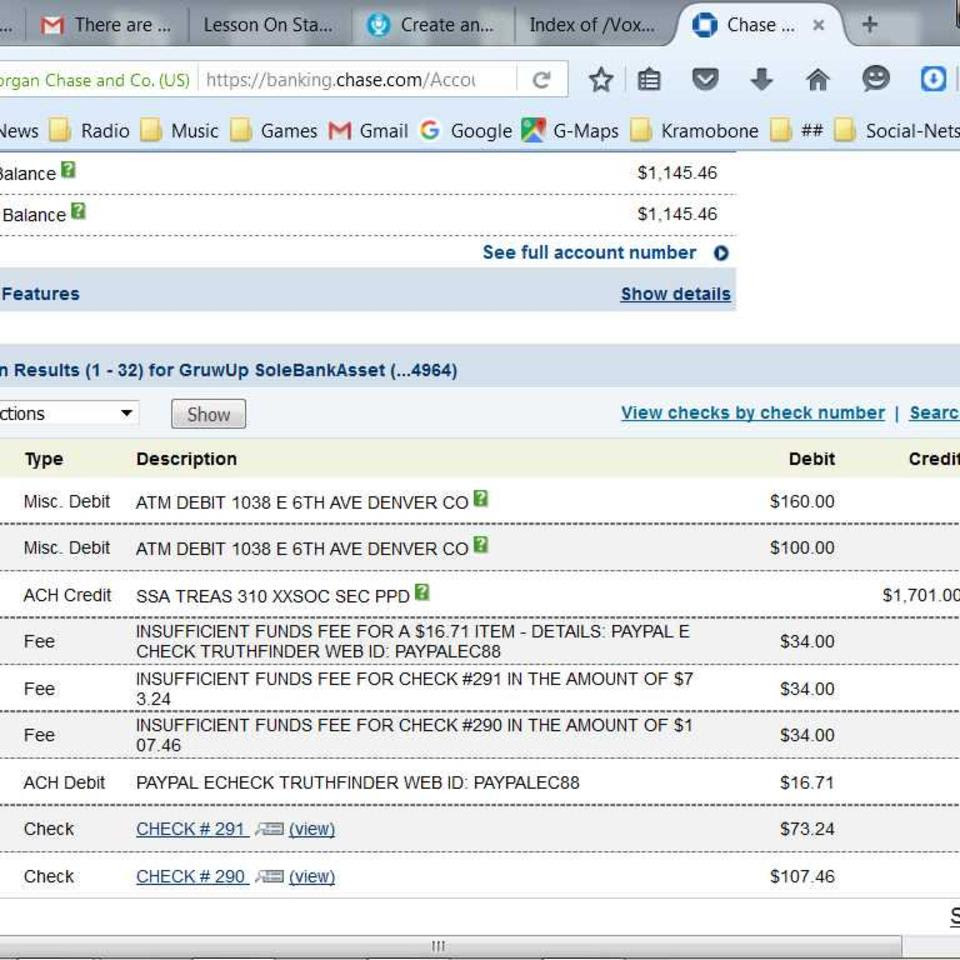Click the PAYPAL ECHECK TRUTHFINDER ACH Debit description
This screenshot has width=960, height=960.
click(358, 782)
